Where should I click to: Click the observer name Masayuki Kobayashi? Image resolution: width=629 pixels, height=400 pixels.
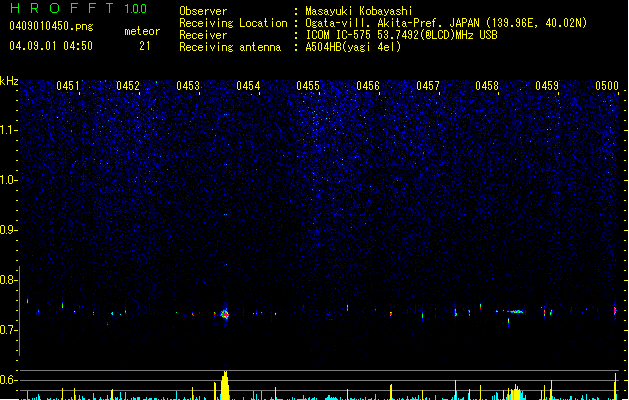point(359,11)
